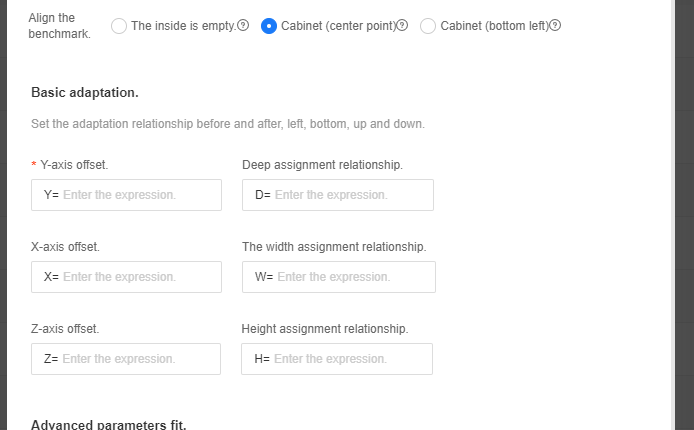Select 'Cabinet (center point)' radio option
Viewport: 694px width, 430px height.
point(269,26)
